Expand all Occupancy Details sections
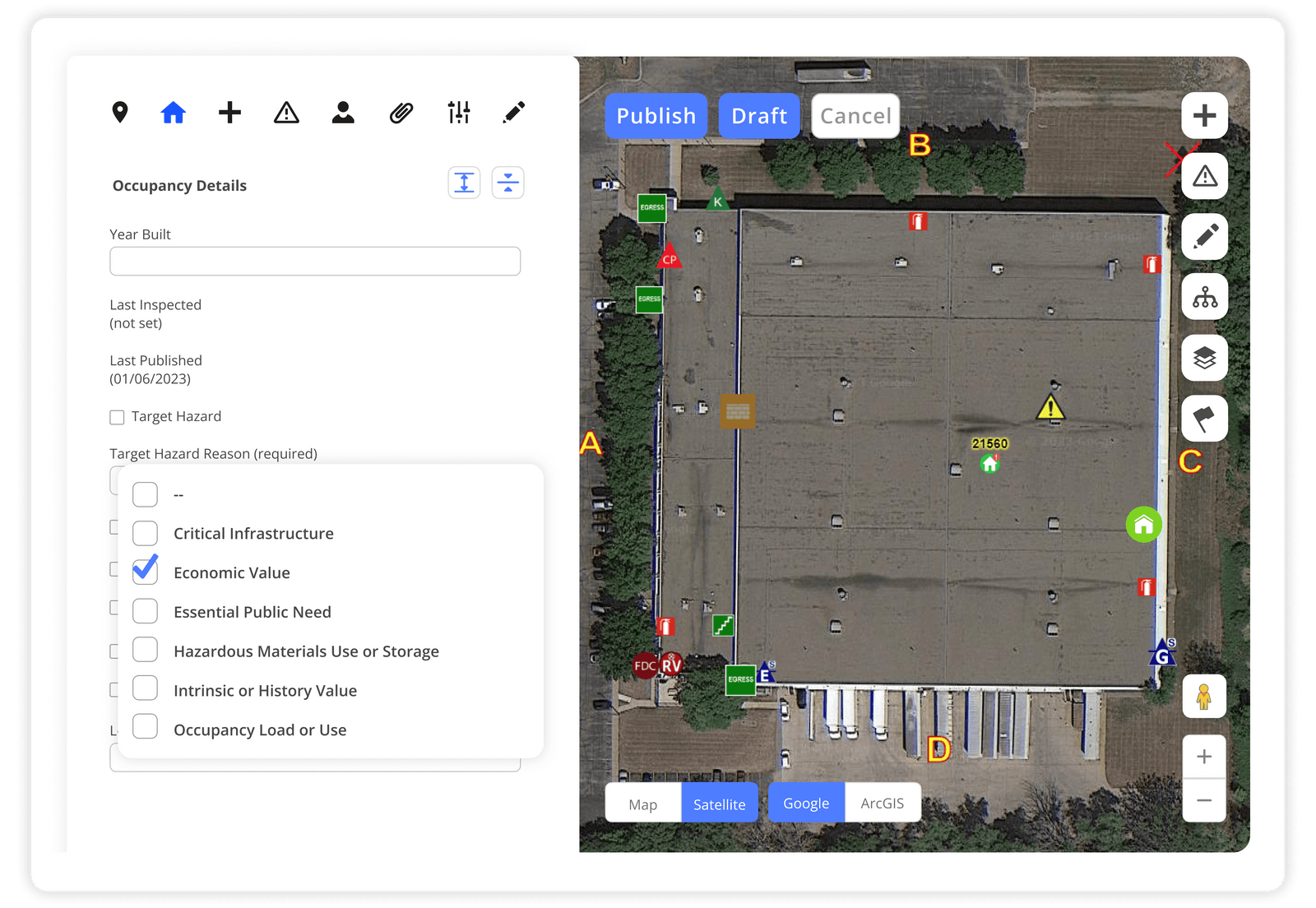 pyautogui.click(x=465, y=182)
